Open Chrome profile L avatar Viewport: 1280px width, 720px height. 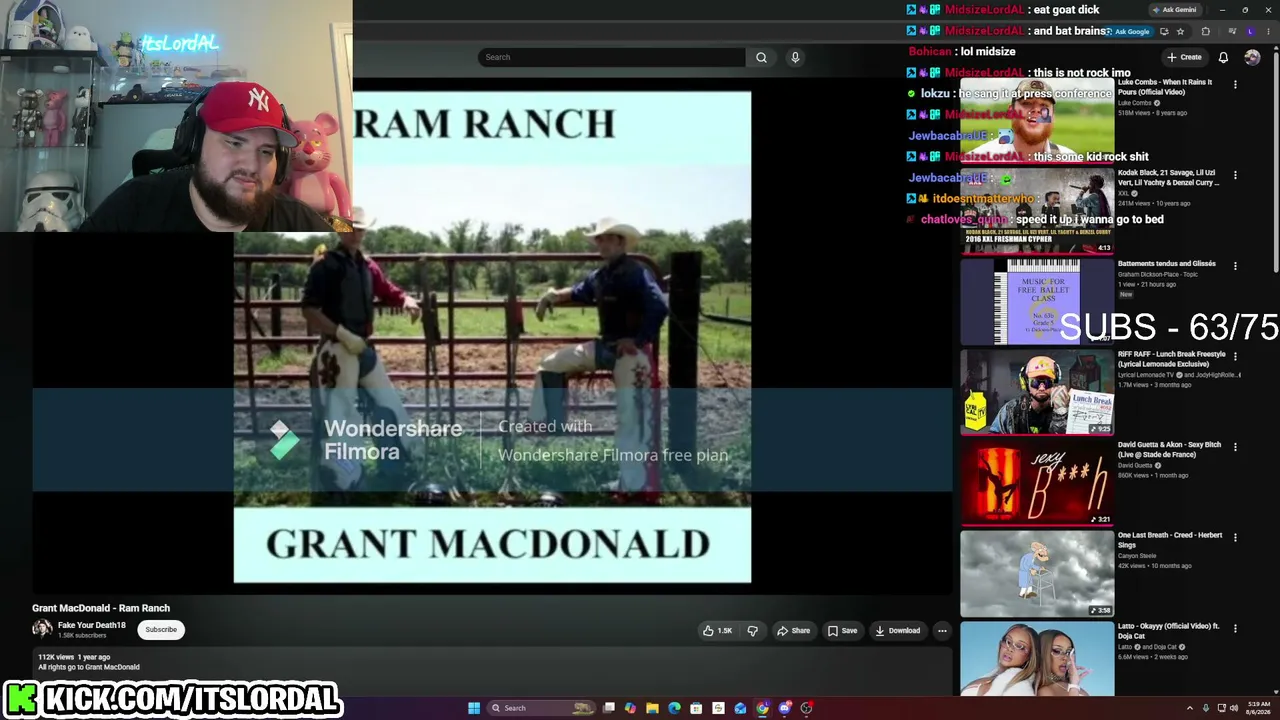coord(1249,31)
